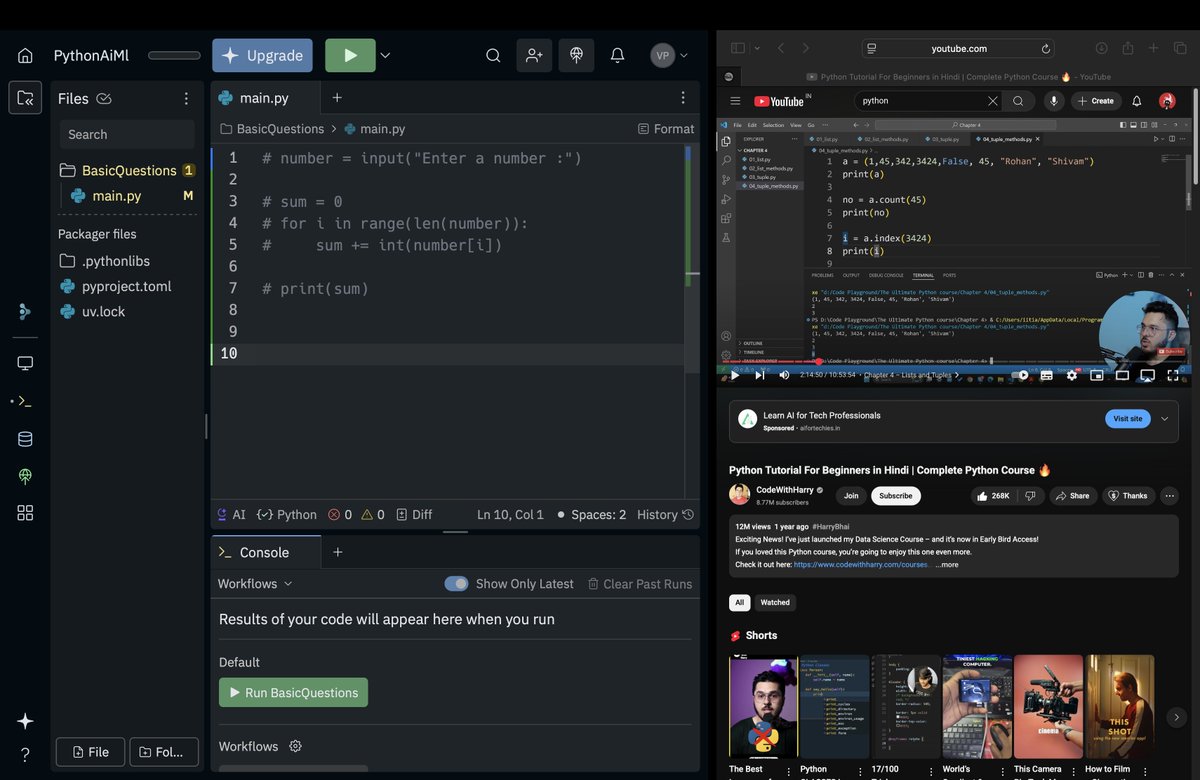The width and height of the screenshot is (1200, 780).
Task: Open the Python language selector in status bar
Action: tap(287, 515)
